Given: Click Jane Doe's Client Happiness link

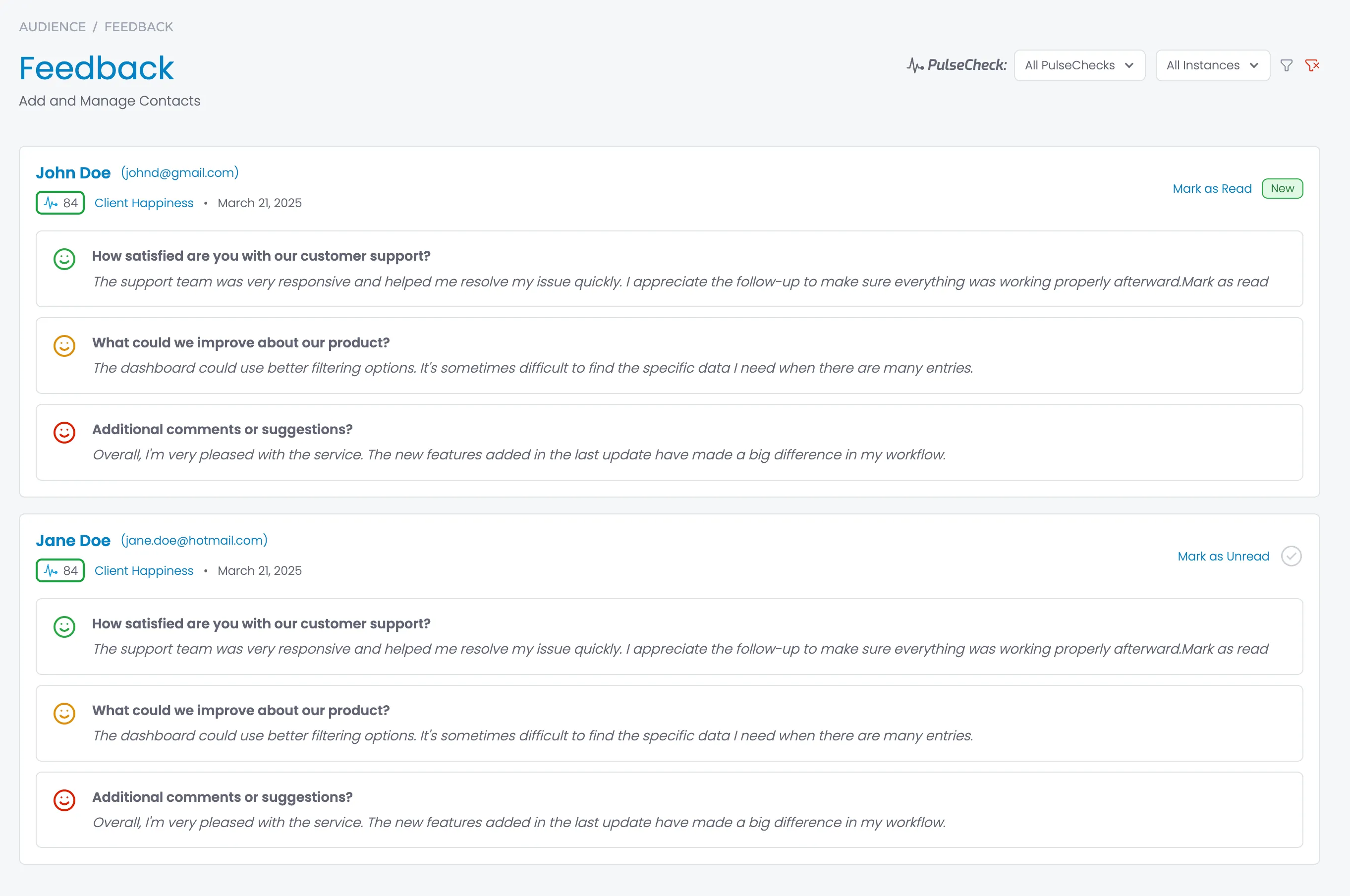Looking at the screenshot, I should tap(144, 570).
